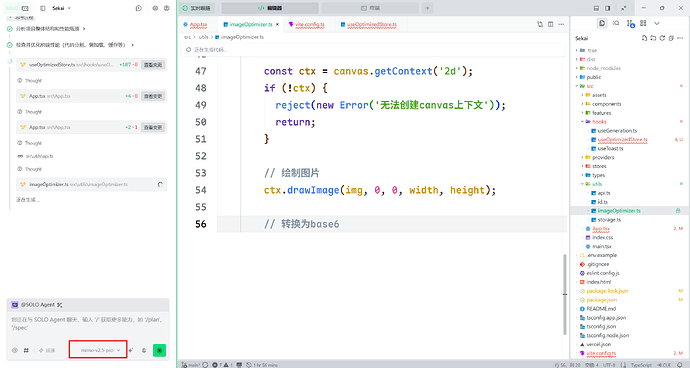Switch to the real-time follow tab
Image resolution: width=690 pixels, height=368 pixels.
point(197,8)
